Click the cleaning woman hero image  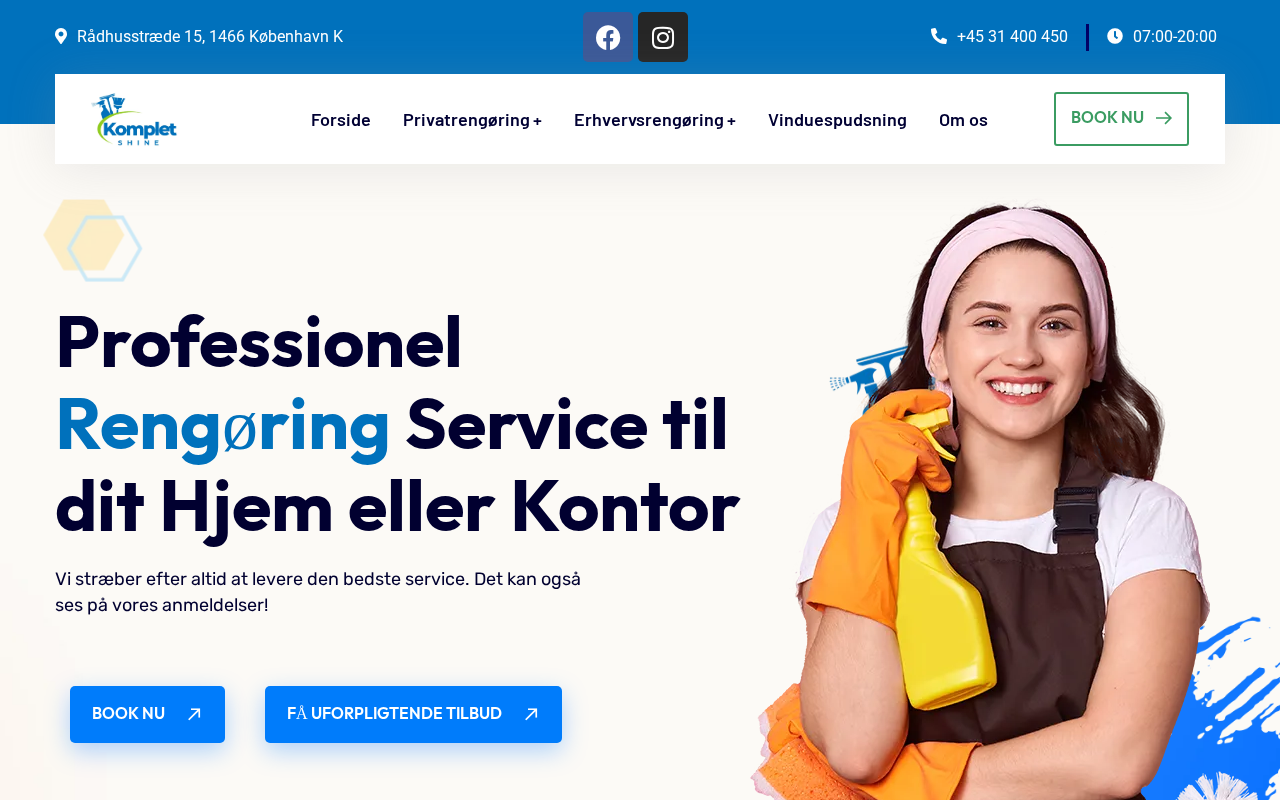point(985,500)
